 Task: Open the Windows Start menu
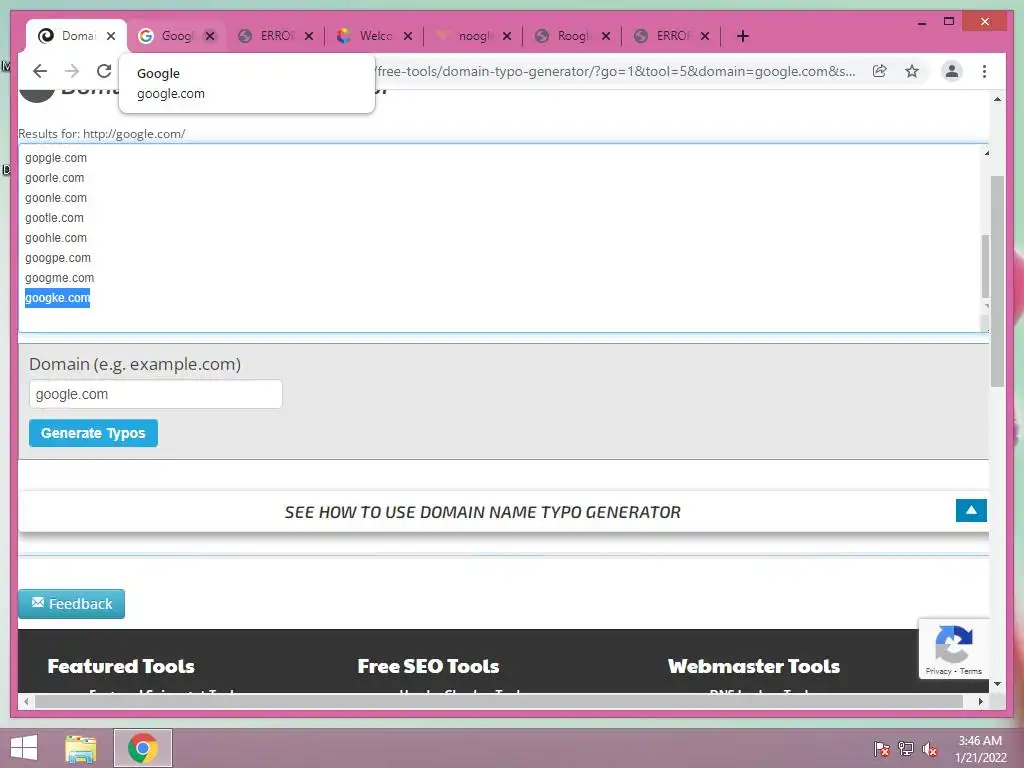click(x=24, y=748)
